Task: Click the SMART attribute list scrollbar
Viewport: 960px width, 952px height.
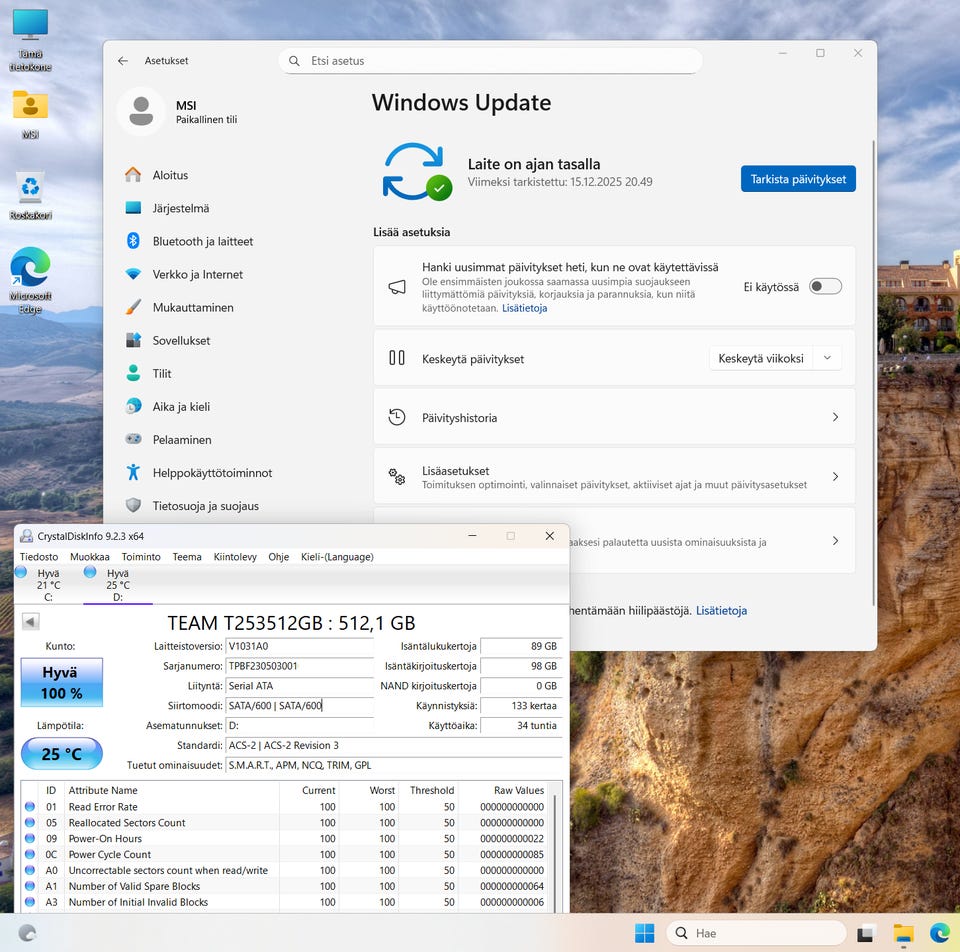Action: click(x=555, y=851)
